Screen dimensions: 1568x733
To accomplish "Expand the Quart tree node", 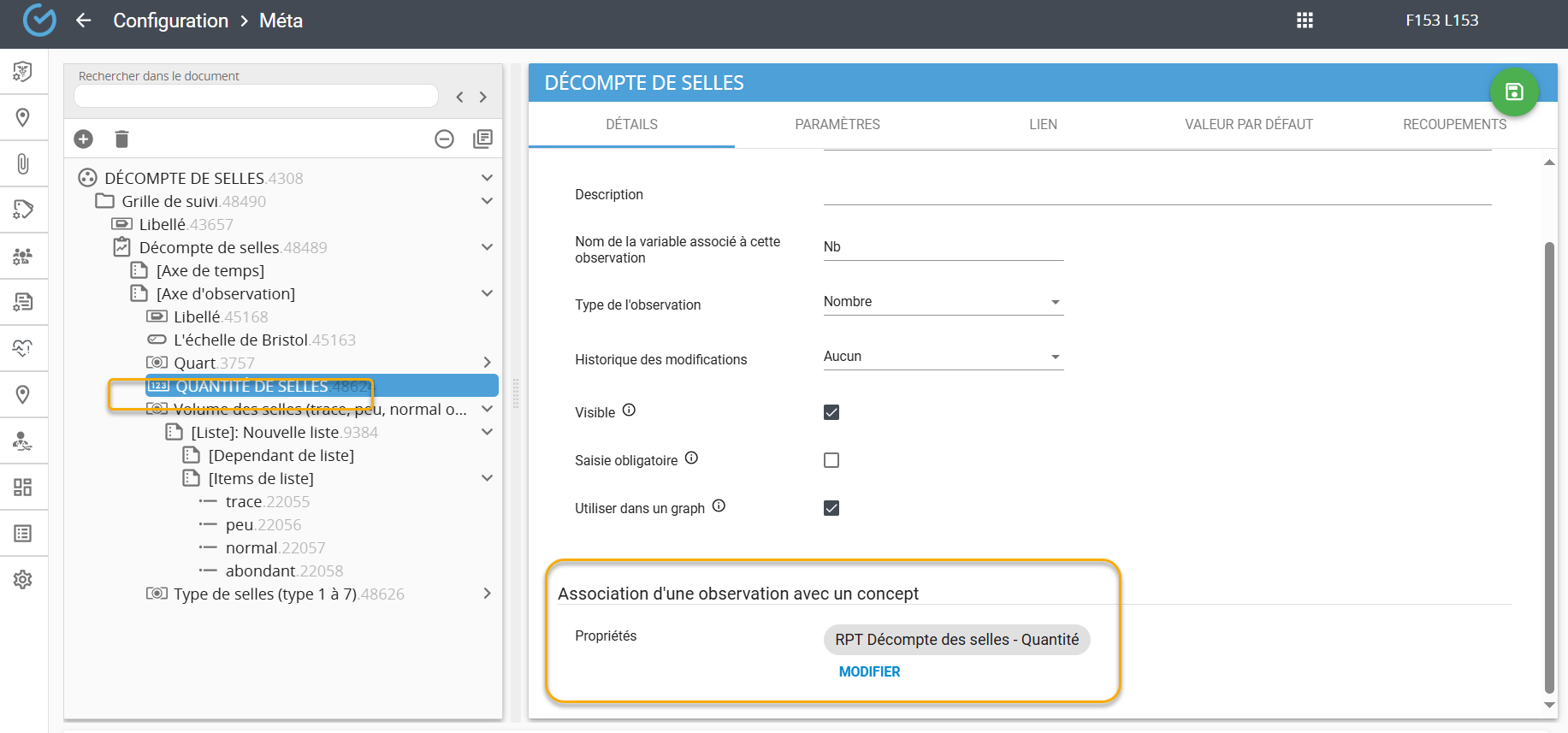I will [x=487, y=363].
